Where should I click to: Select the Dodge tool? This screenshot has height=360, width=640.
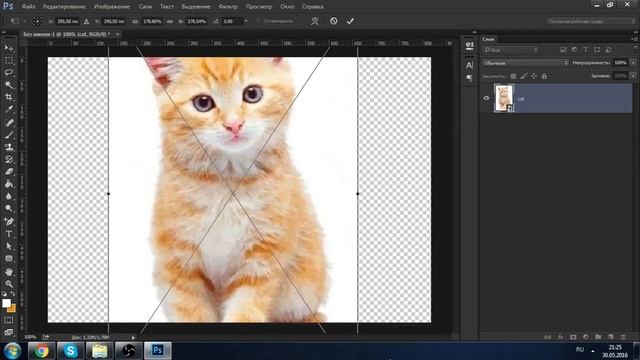coord(9,208)
